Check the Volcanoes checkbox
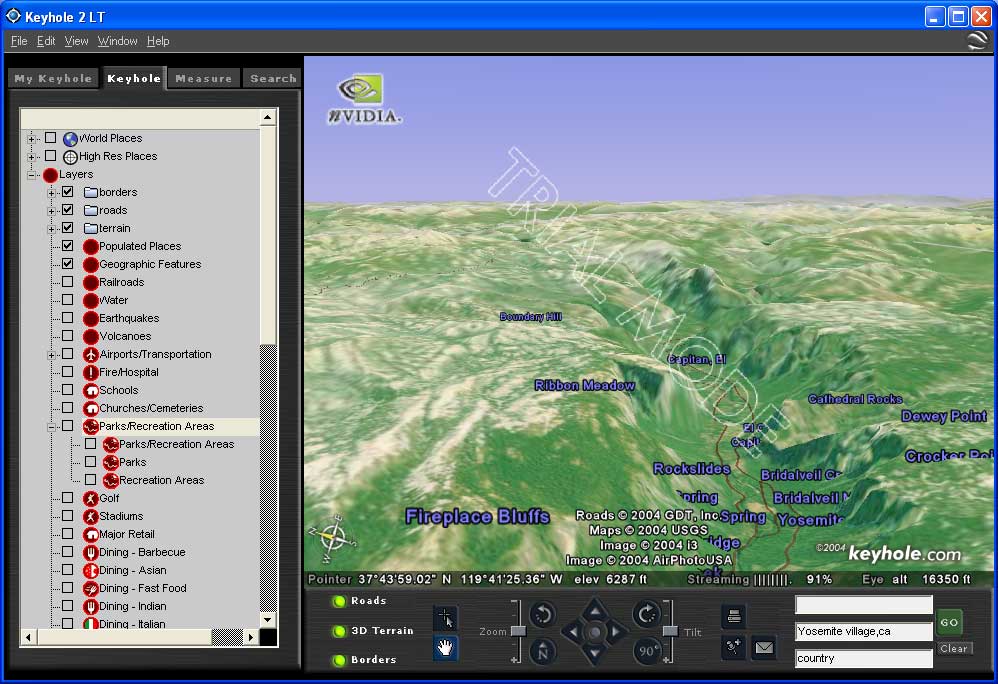Image resolution: width=998 pixels, height=684 pixels. tap(67, 335)
